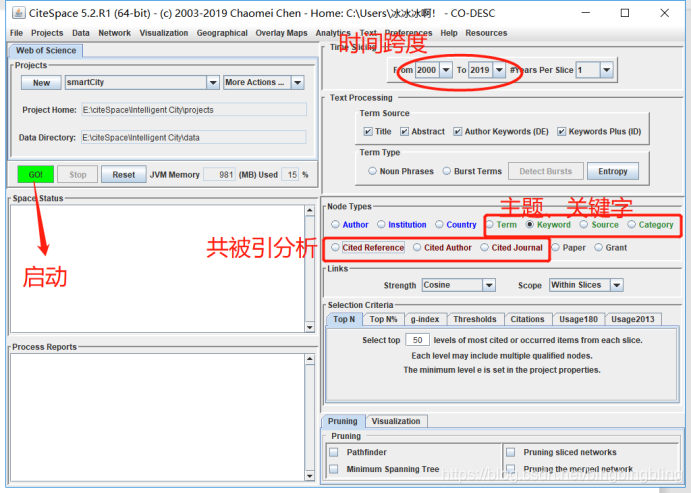
Task: Switch to the Thresholds tab
Action: point(475,319)
